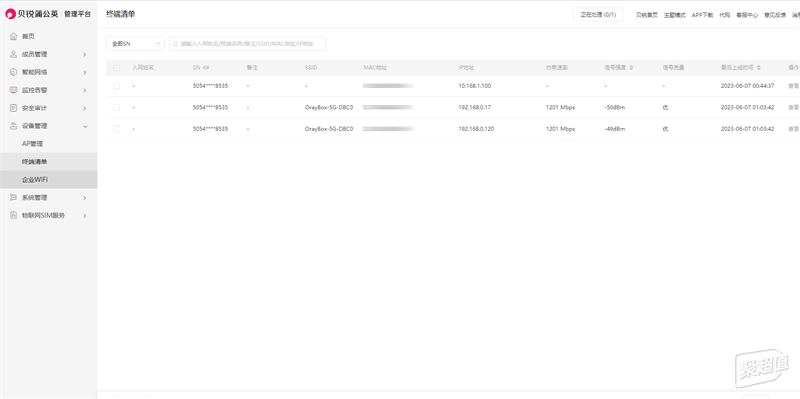Open the APP下载 link
The height and width of the screenshot is (399, 800).
(702, 15)
